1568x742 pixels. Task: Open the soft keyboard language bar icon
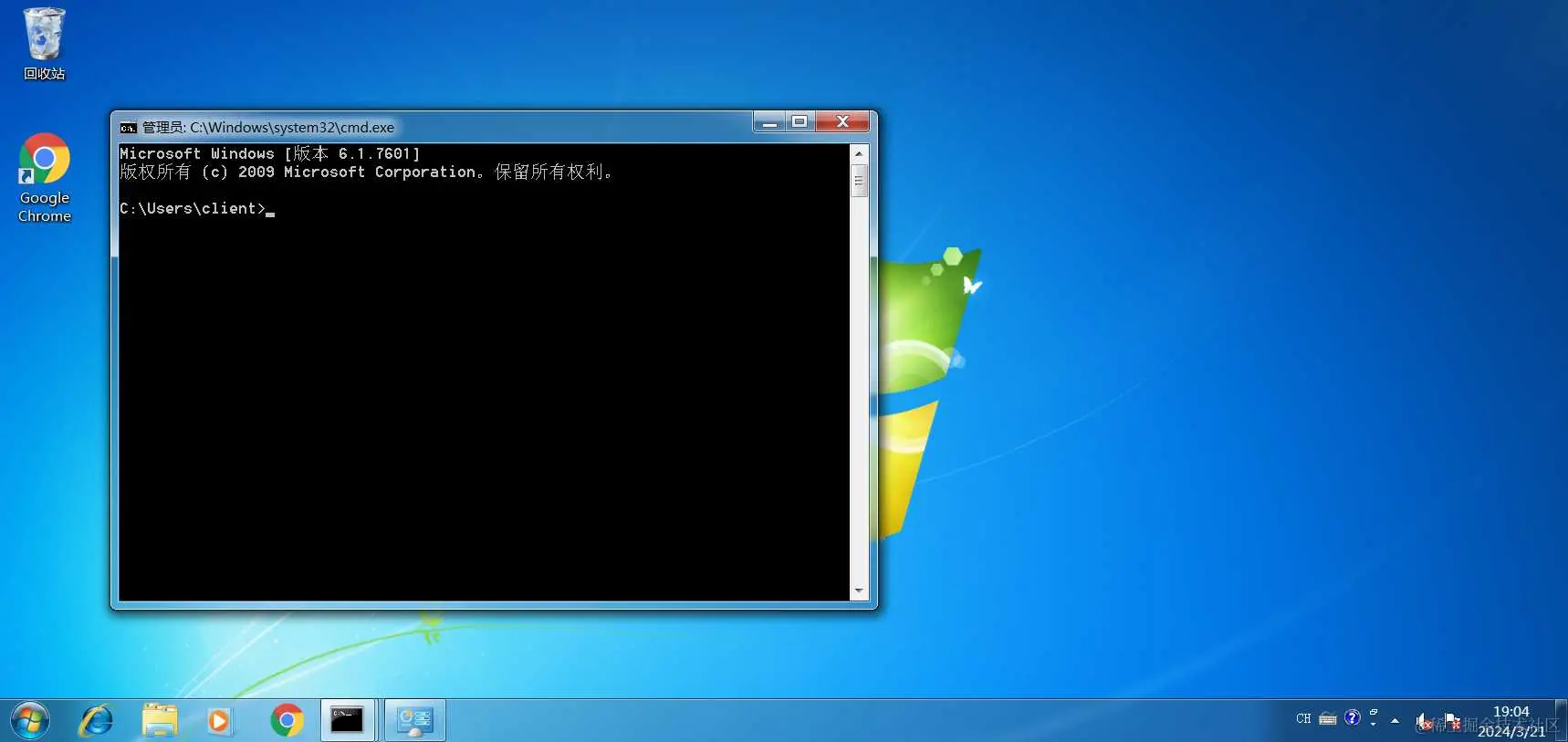(x=1328, y=719)
